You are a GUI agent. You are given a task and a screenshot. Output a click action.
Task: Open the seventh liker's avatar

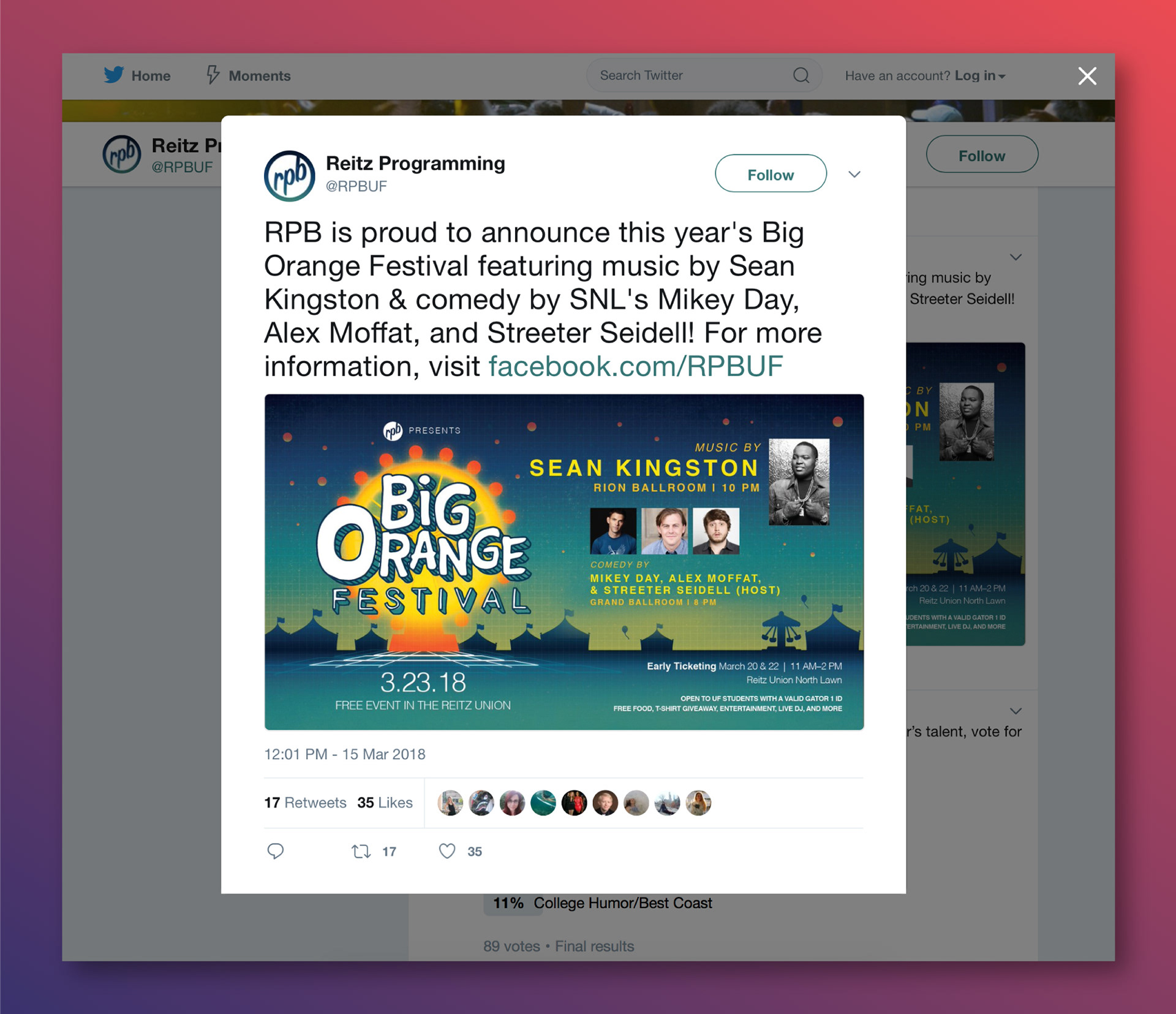pyautogui.click(x=636, y=803)
